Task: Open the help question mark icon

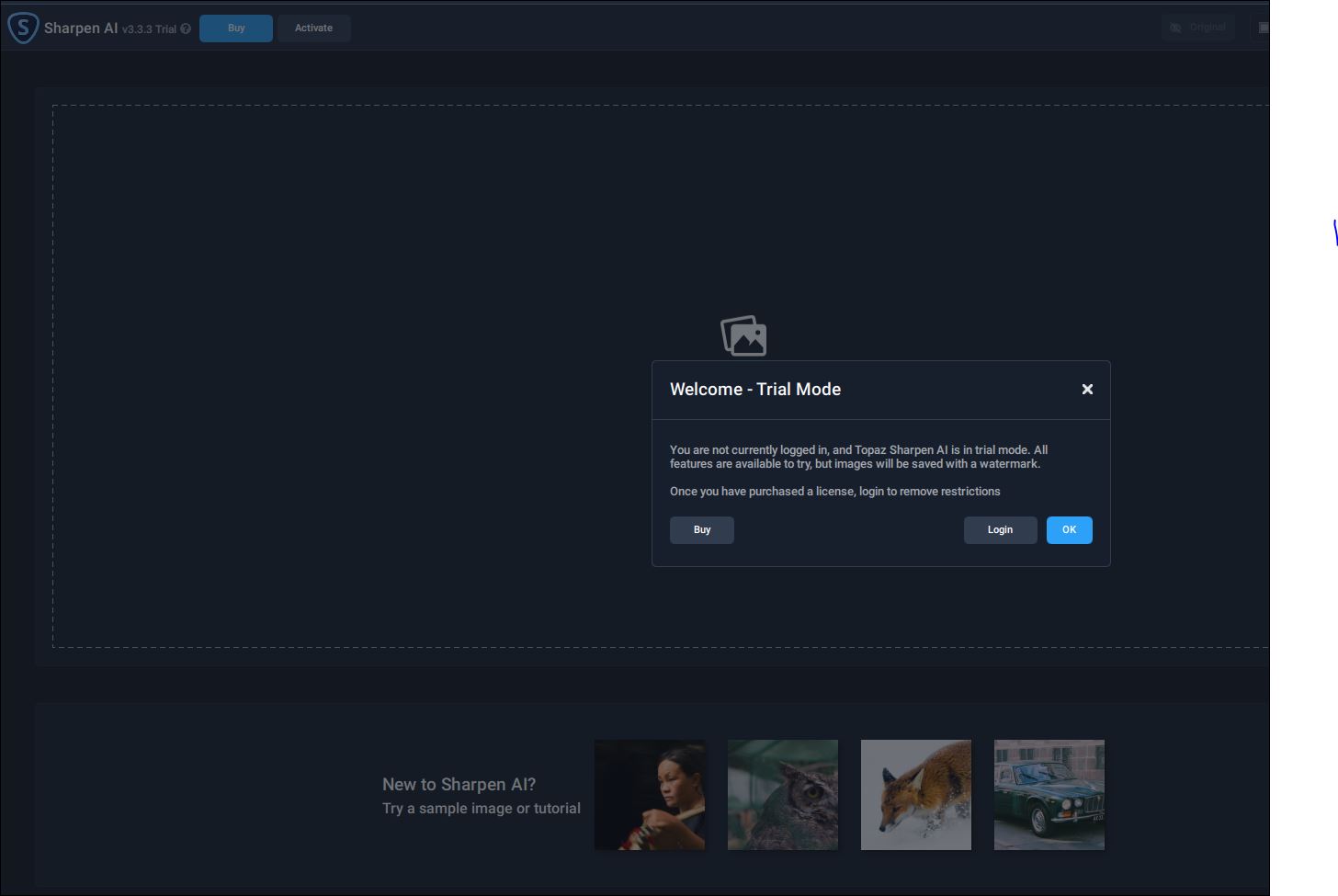Action: point(186,28)
